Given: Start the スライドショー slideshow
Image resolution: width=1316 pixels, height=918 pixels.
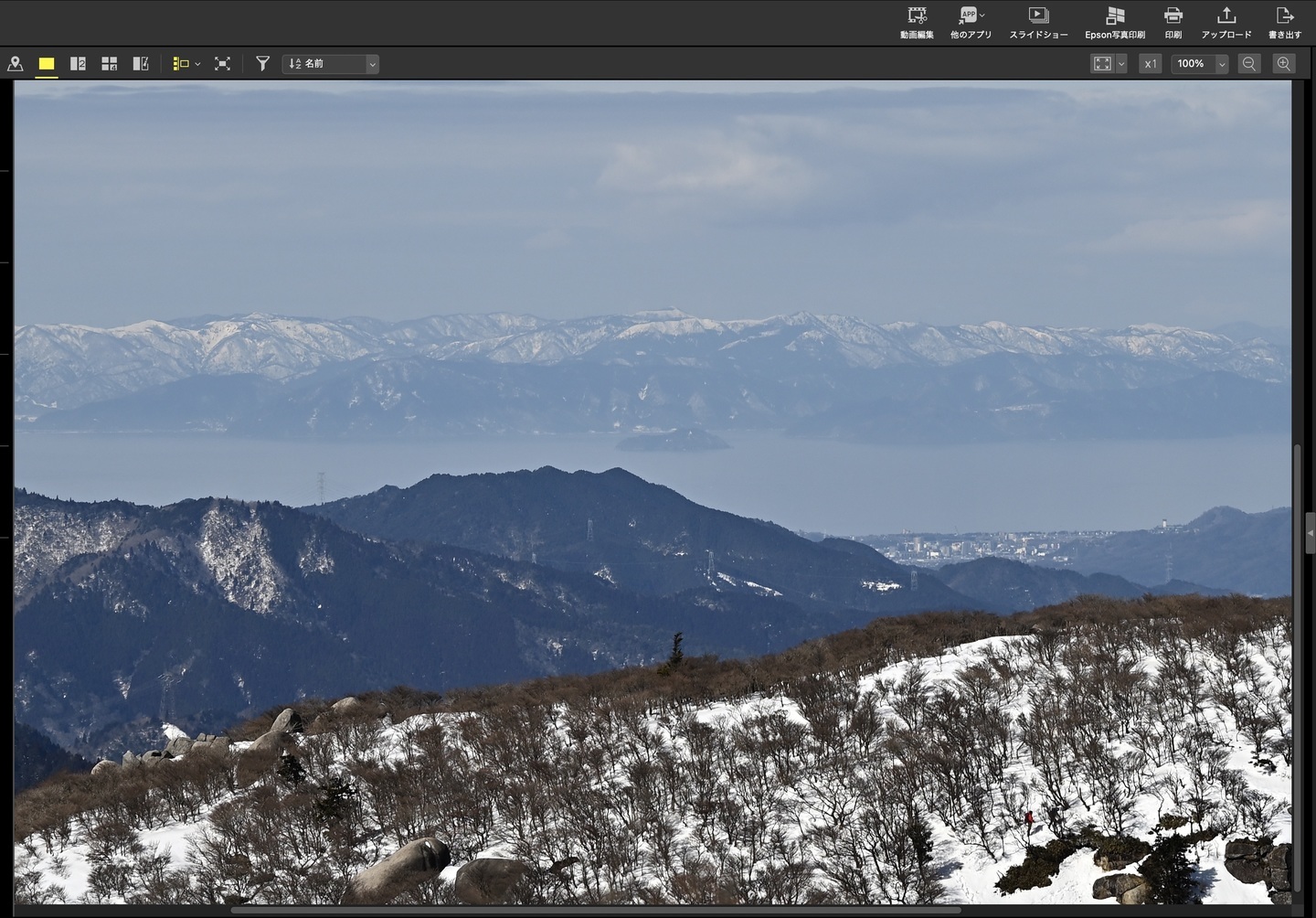Looking at the screenshot, I should [1038, 23].
